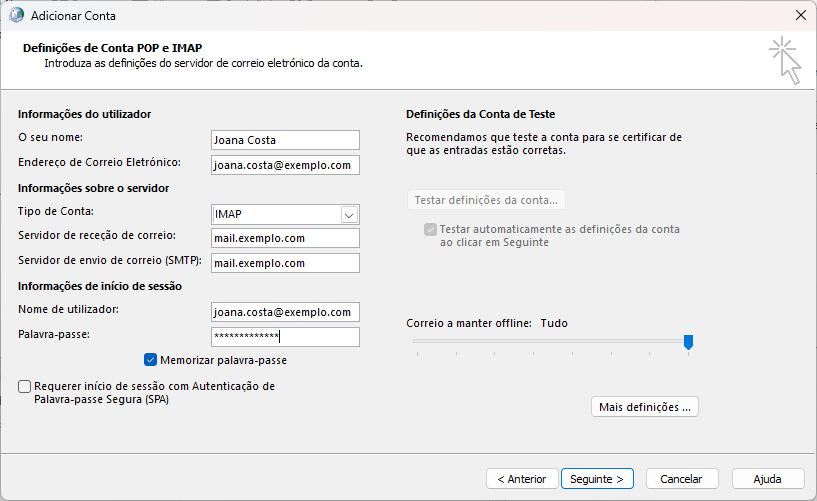Screen dimensions: 817x501
Task: Close the Adicionar Conta dialog
Action: pyautogui.click(x=801, y=16)
